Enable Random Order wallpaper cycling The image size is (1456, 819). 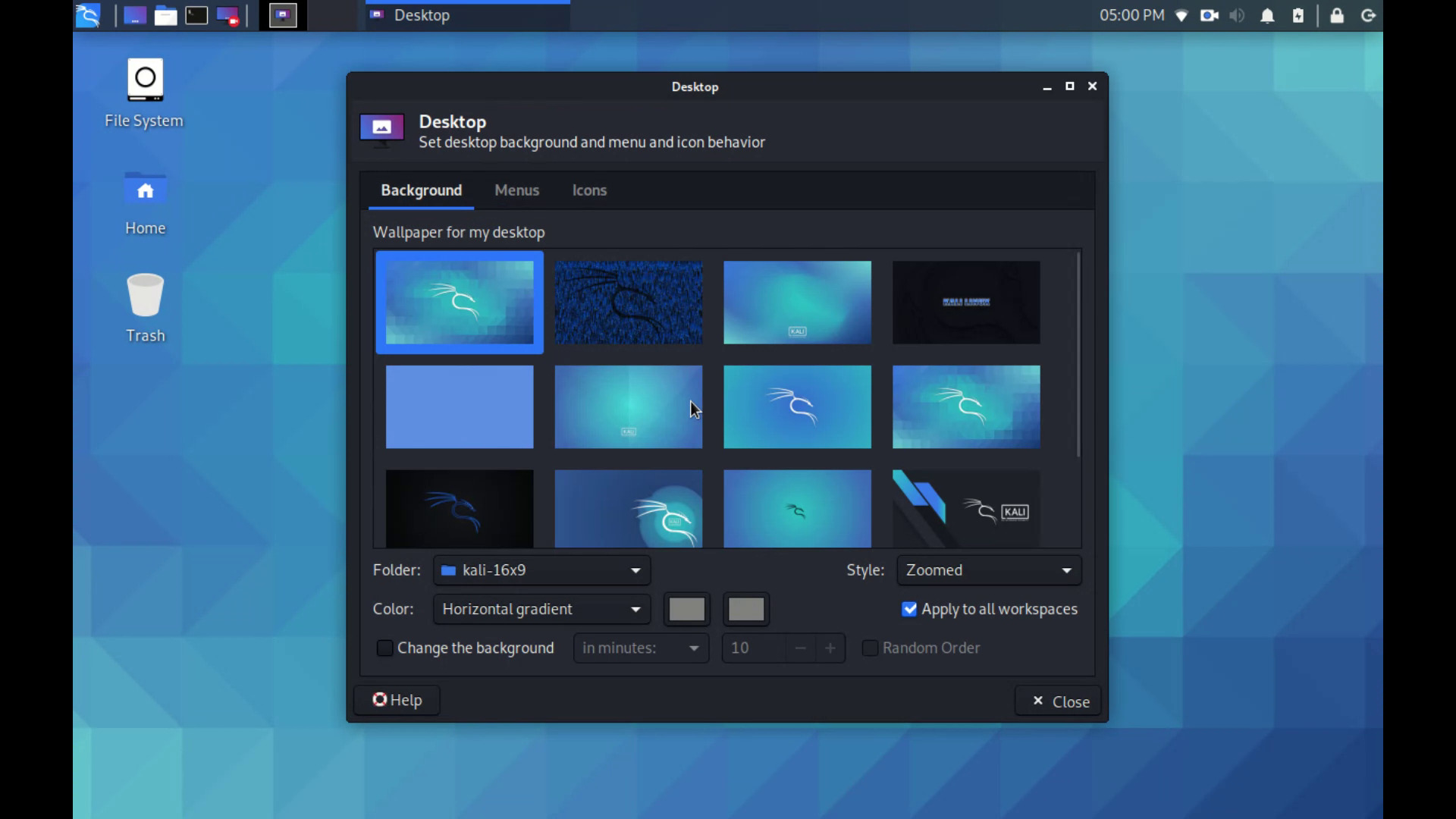(869, 648)
